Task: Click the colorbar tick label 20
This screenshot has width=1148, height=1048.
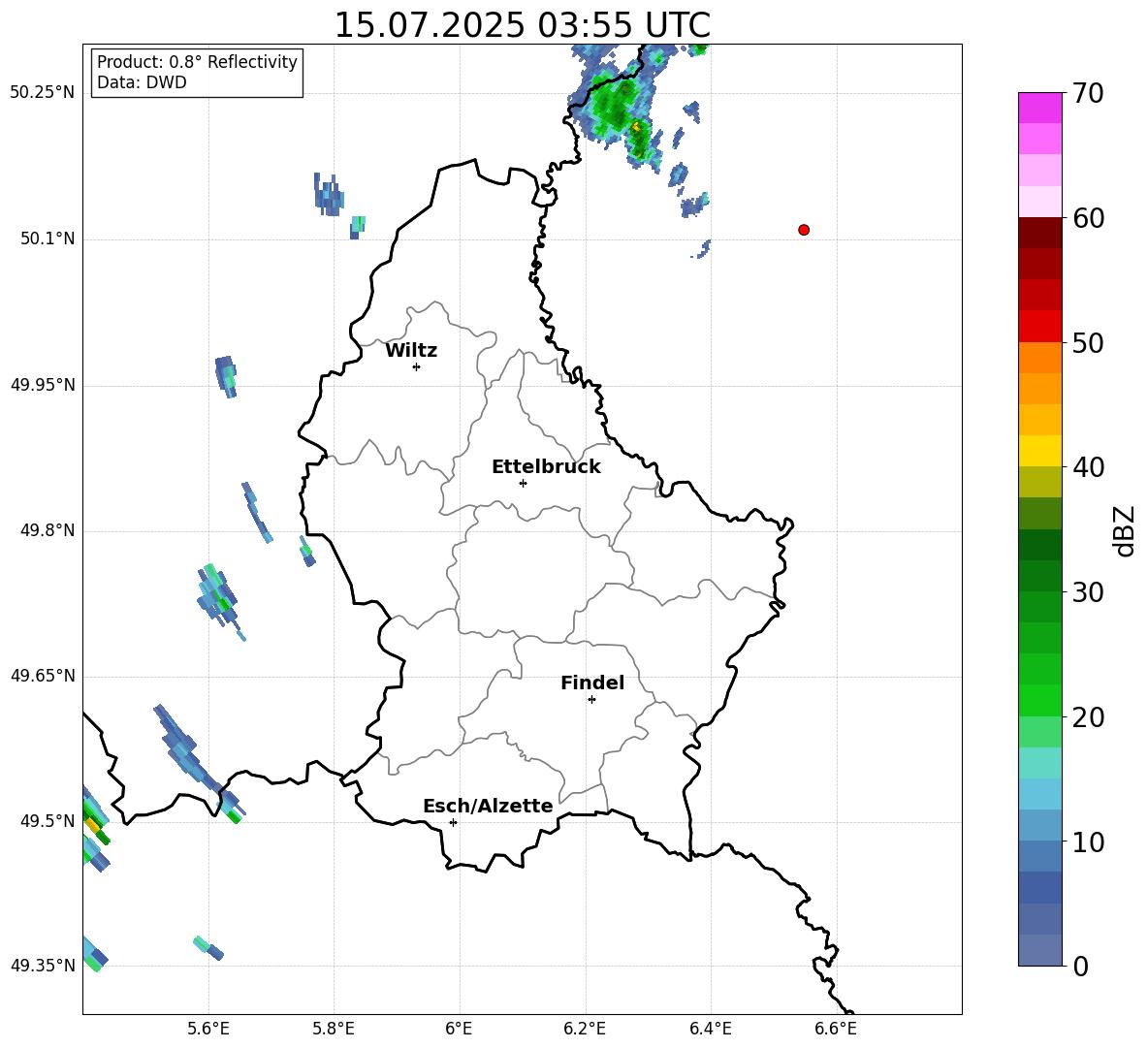Action: coord(1088,717)
